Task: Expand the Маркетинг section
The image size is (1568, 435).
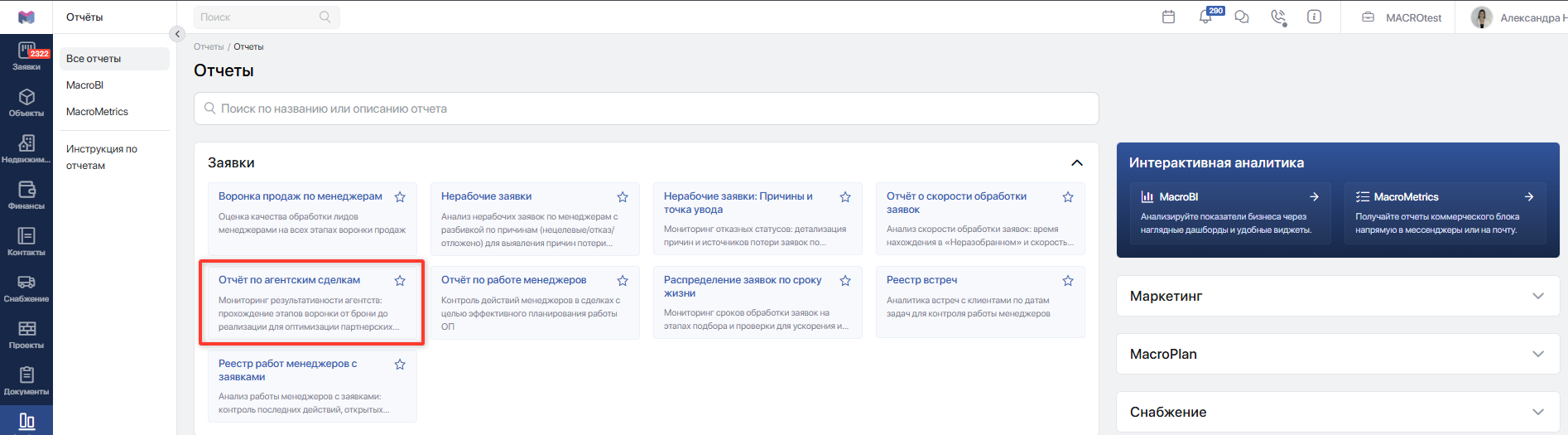Action: point(1338,296)
